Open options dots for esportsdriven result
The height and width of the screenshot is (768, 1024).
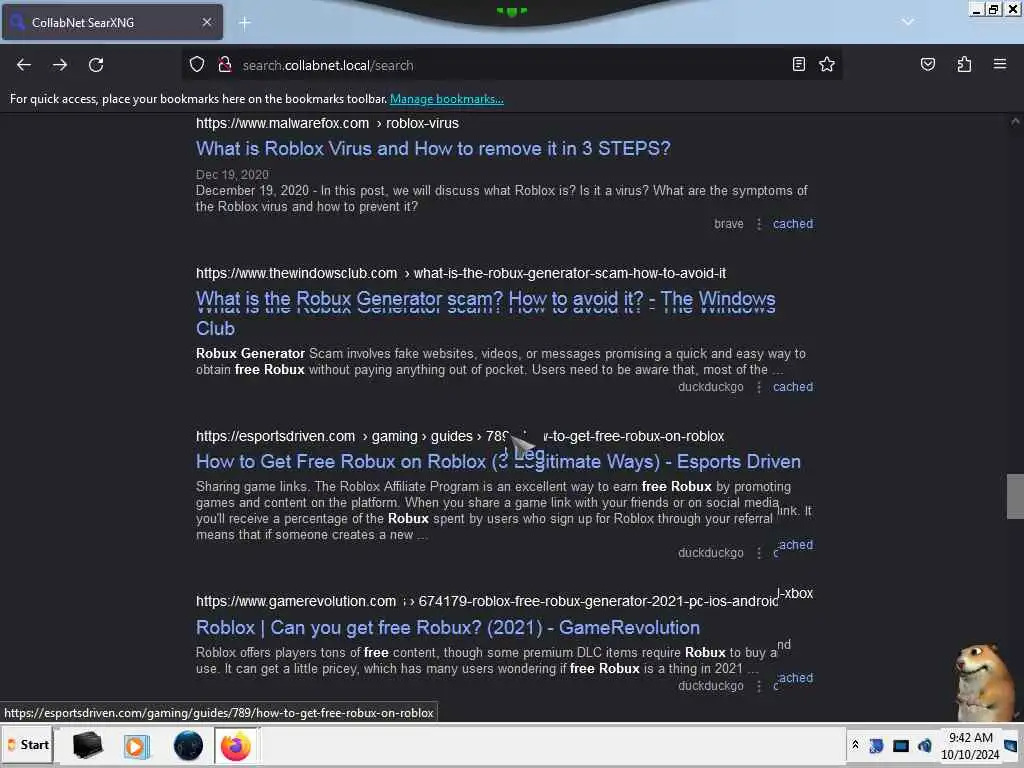click(758, 553)
